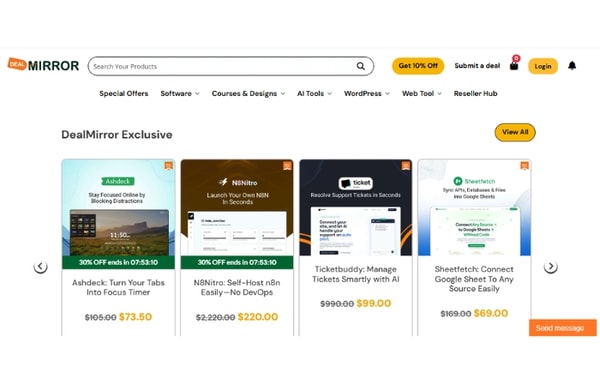Click the $105.00 struck-through Ashdeck price
The image size is (600, 384).
(x=100, y=317)
